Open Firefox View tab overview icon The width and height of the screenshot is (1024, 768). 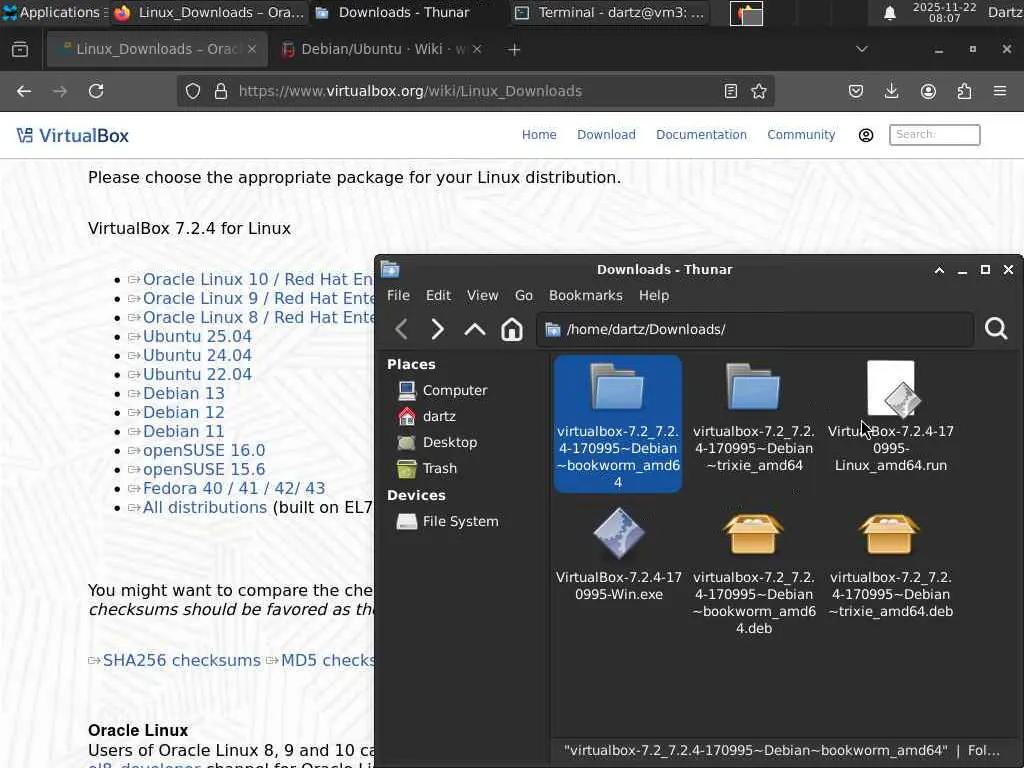[20, 50]
